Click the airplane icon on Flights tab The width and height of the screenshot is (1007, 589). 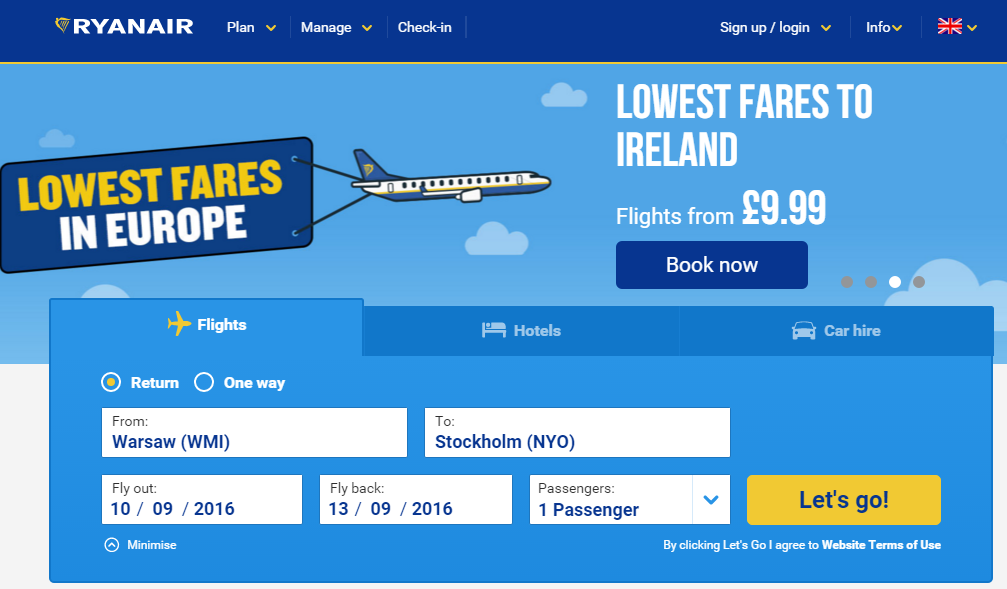[179, 324]
